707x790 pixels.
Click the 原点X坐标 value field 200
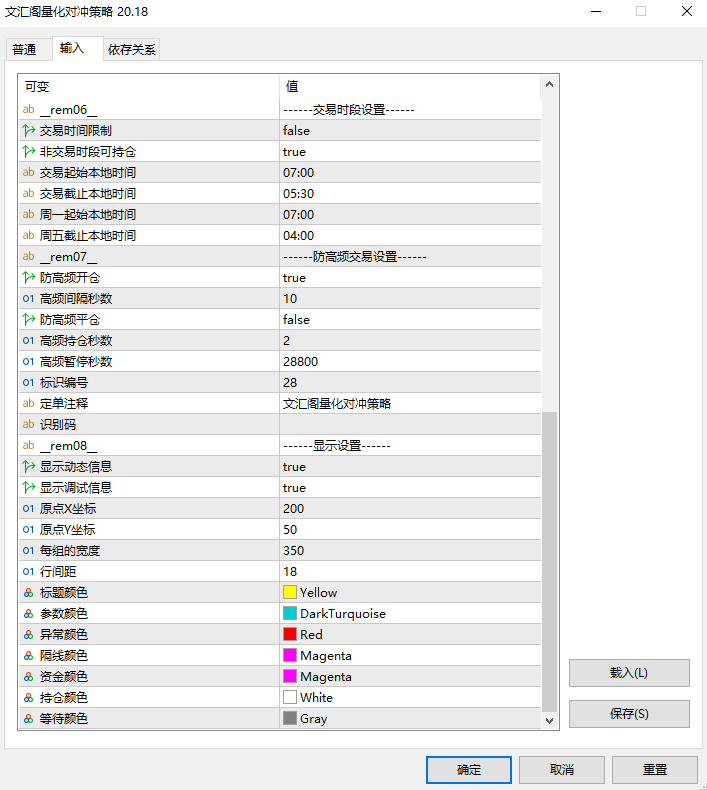pyautogui.click(x=410, y=509)
